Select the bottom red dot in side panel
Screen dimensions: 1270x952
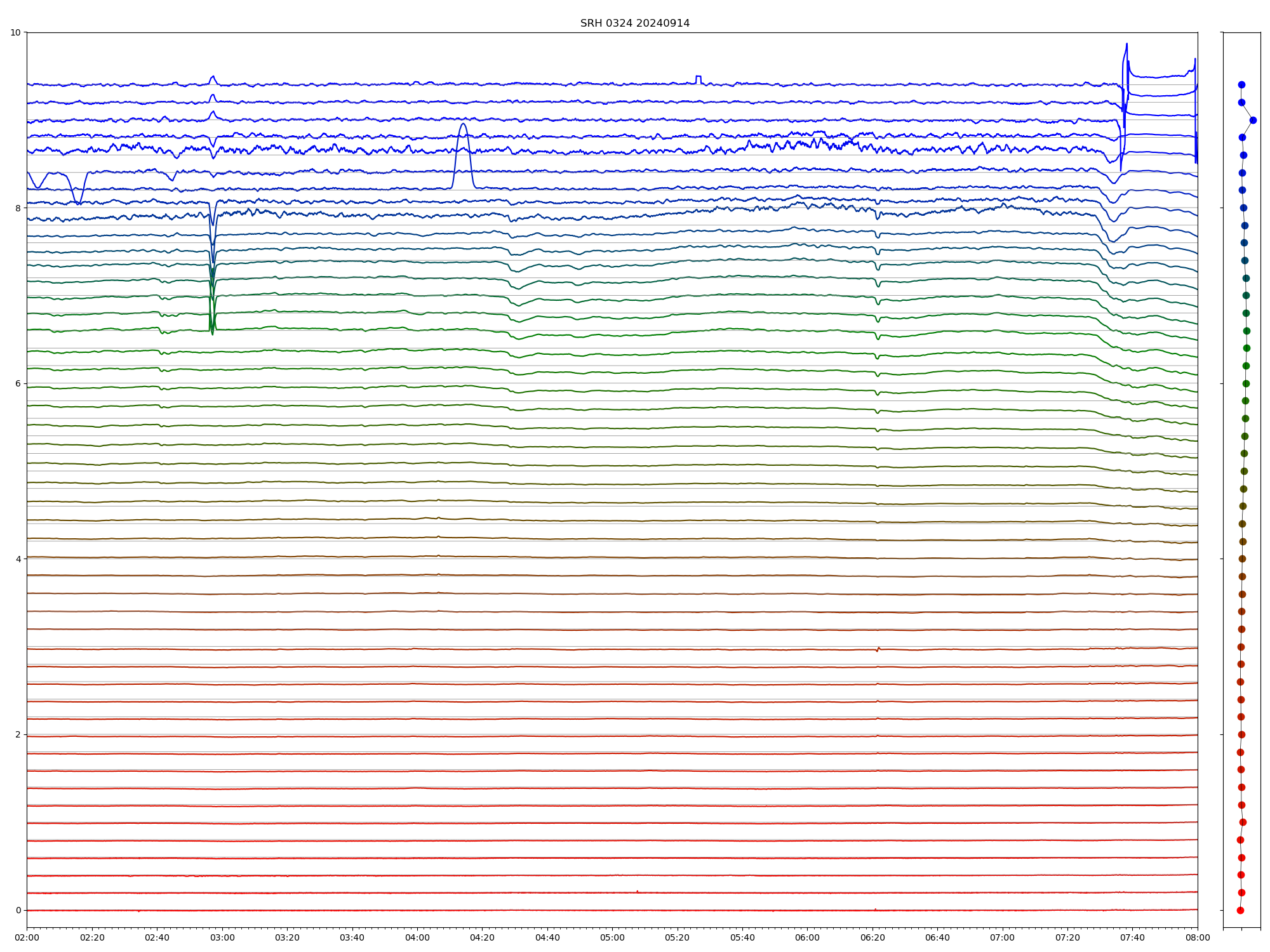coord(1240,910)
